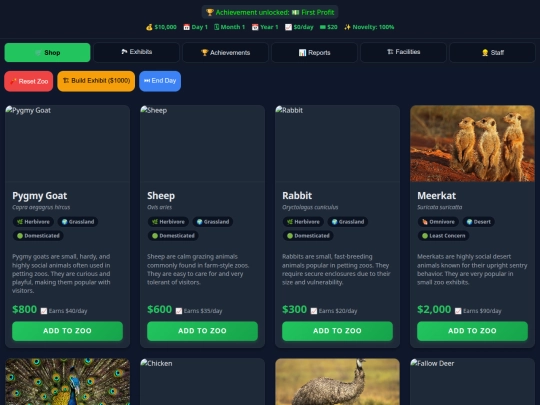
Task: Click the trophy icon on Achievements tab
Action: click(x=205, y=52)
